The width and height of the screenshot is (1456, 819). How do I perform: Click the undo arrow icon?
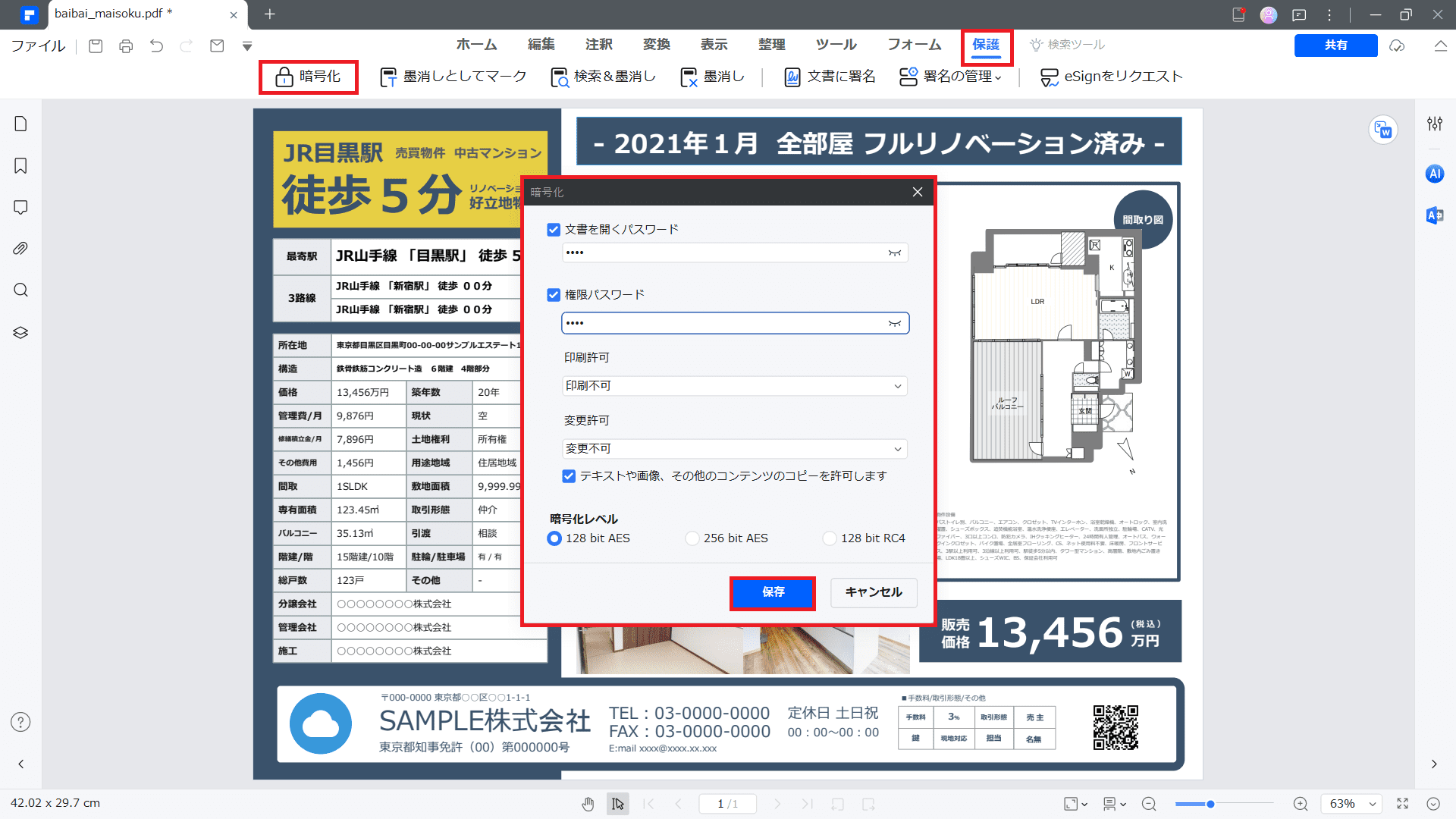click(156, 46)
